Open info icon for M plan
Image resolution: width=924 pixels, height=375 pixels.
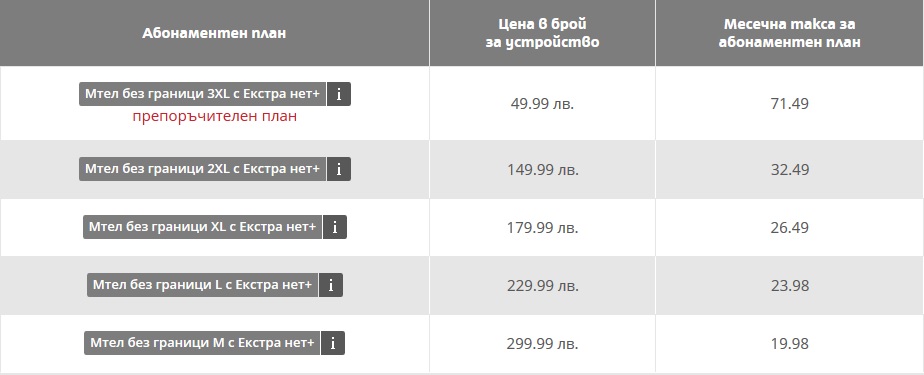(333, 343)
